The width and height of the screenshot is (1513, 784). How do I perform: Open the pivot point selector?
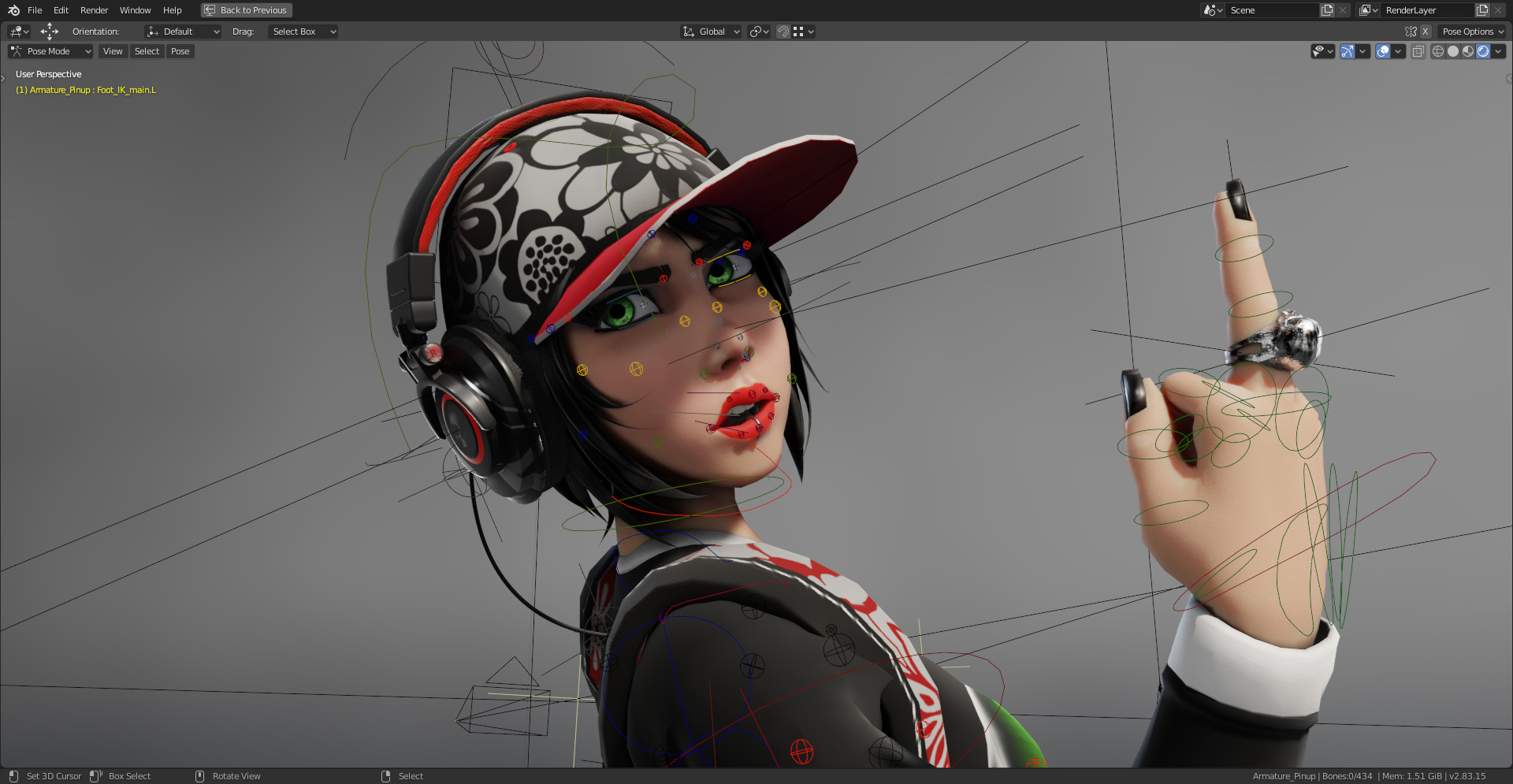(760, 32)
